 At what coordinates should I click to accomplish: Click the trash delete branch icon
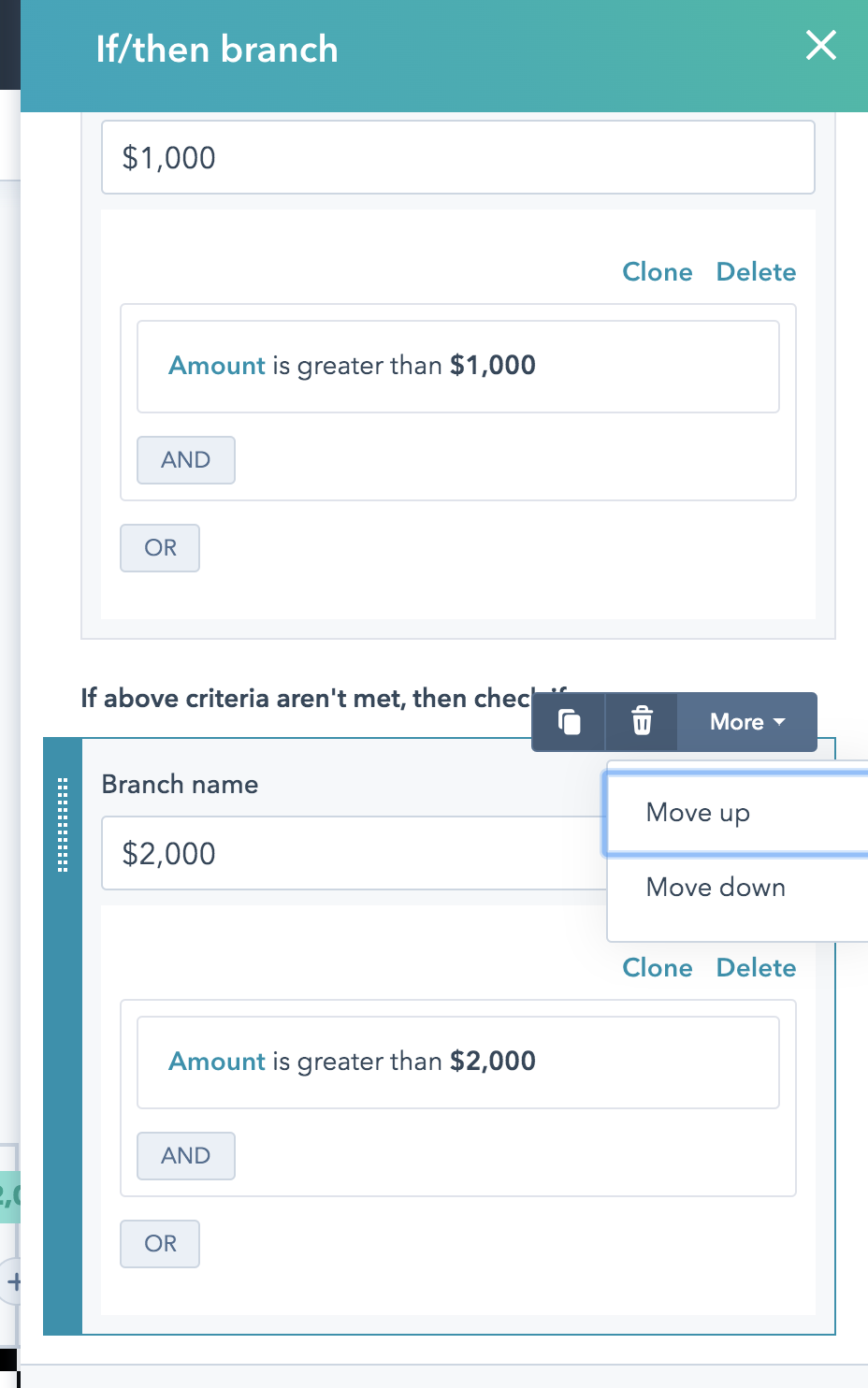[642, 722]
